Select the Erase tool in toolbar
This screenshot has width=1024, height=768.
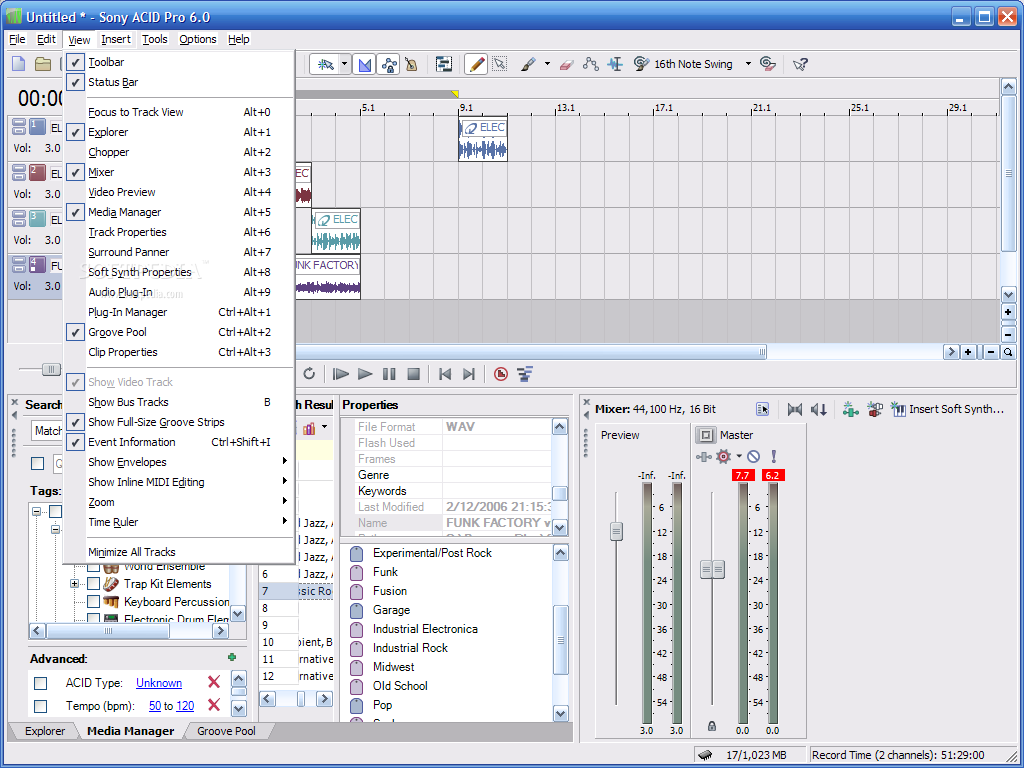[566, 64]
